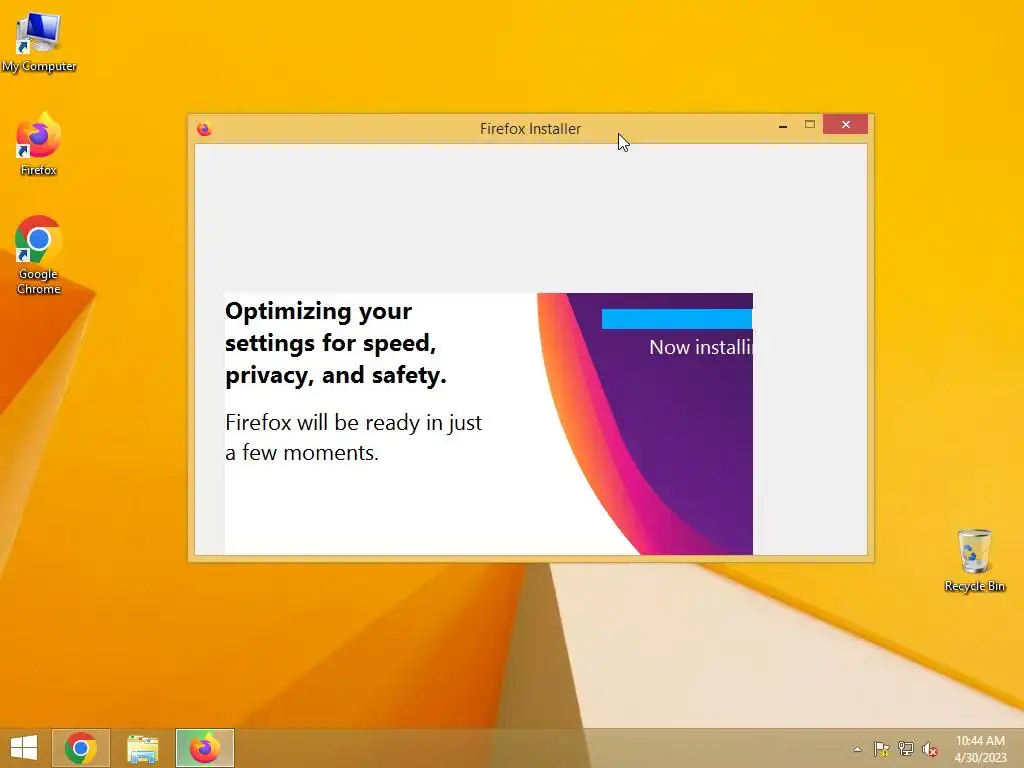Viewport: 1024px width, 768px height.
Task: Switch to Firefox Installer taskbar button
Action: [x=204, y=748]
